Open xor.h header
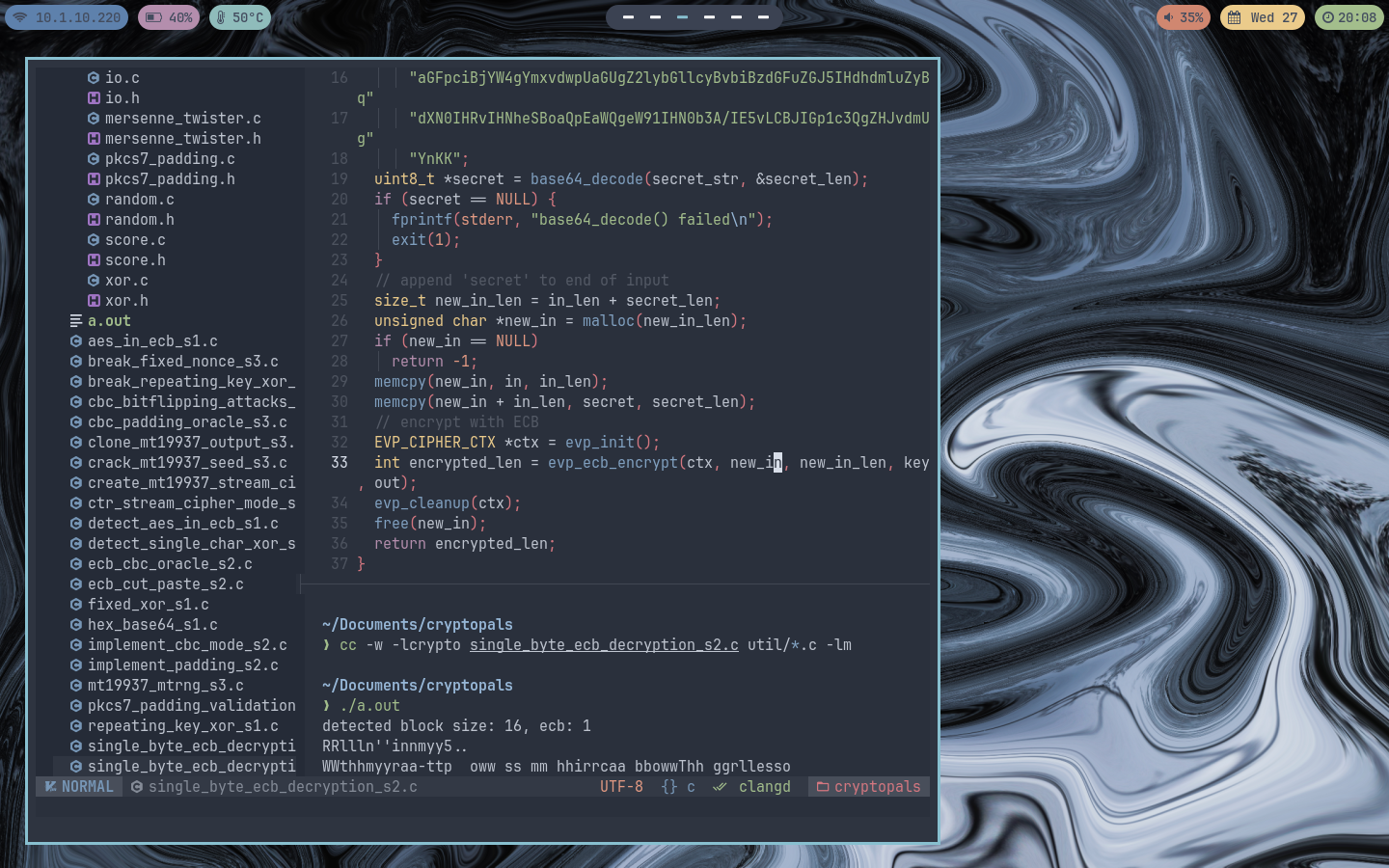This screenshot has height=868, width=1389. (126, 300)
